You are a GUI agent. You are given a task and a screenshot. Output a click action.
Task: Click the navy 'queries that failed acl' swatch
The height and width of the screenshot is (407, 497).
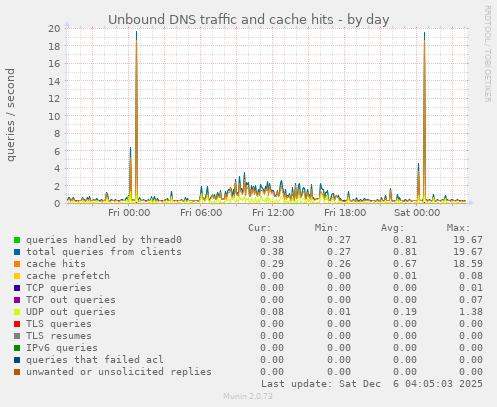[17, 360]
